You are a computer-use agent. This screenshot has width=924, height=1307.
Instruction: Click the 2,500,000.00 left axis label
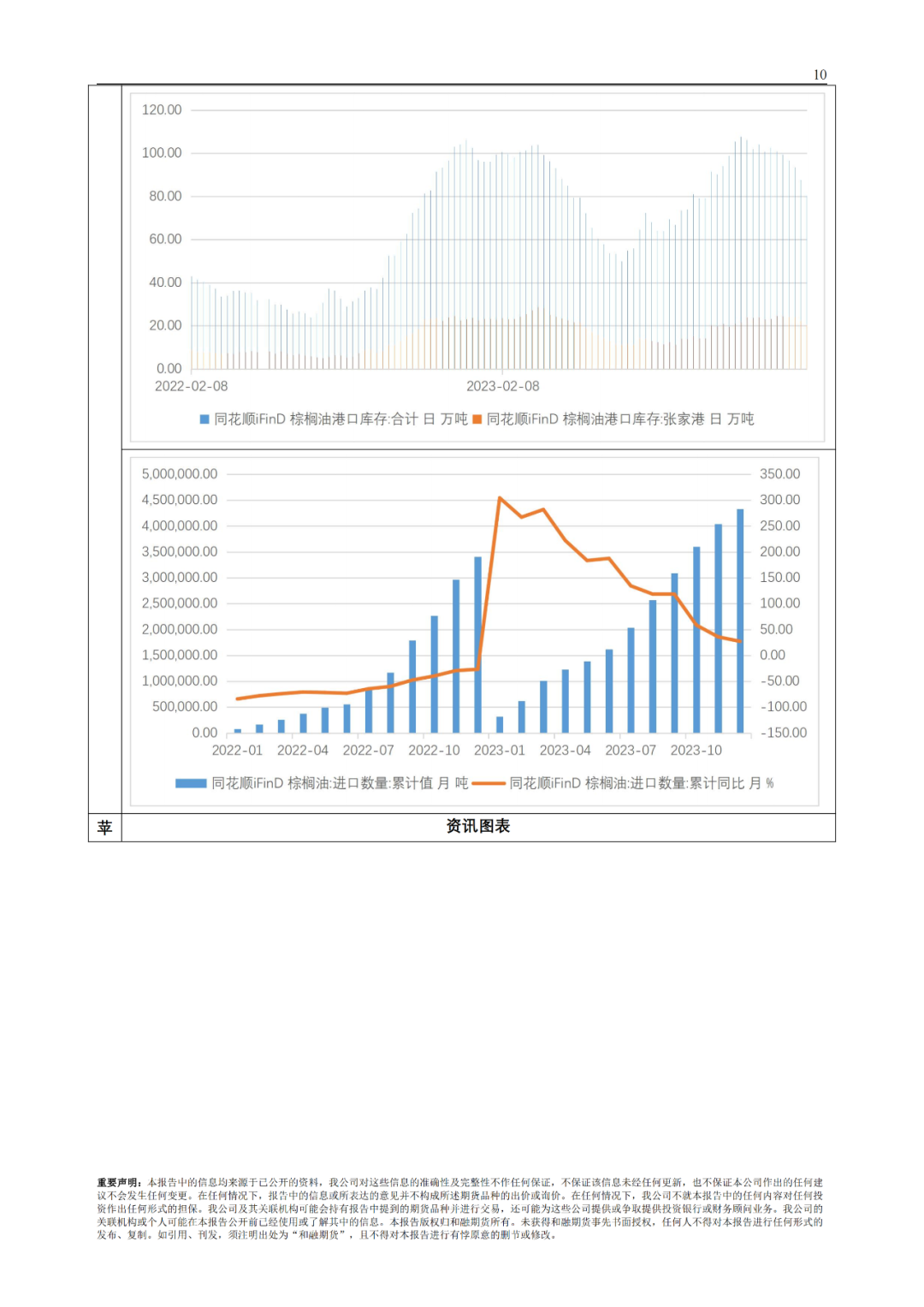coord(180,603)
